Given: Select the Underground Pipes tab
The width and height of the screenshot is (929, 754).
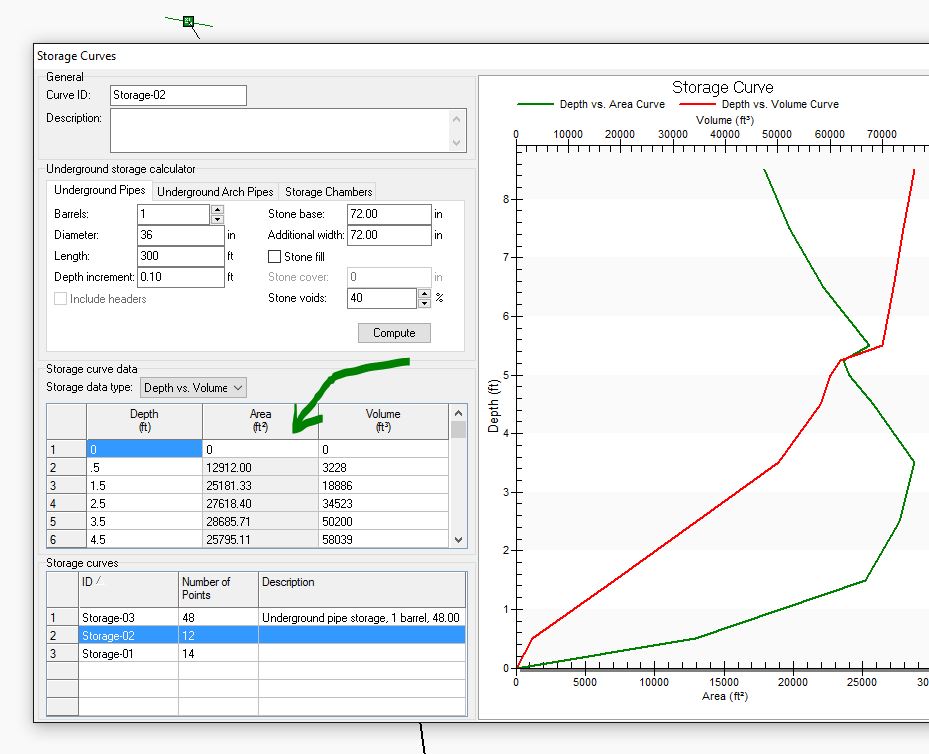Looking at the screenshot, I should pos(98,191).
